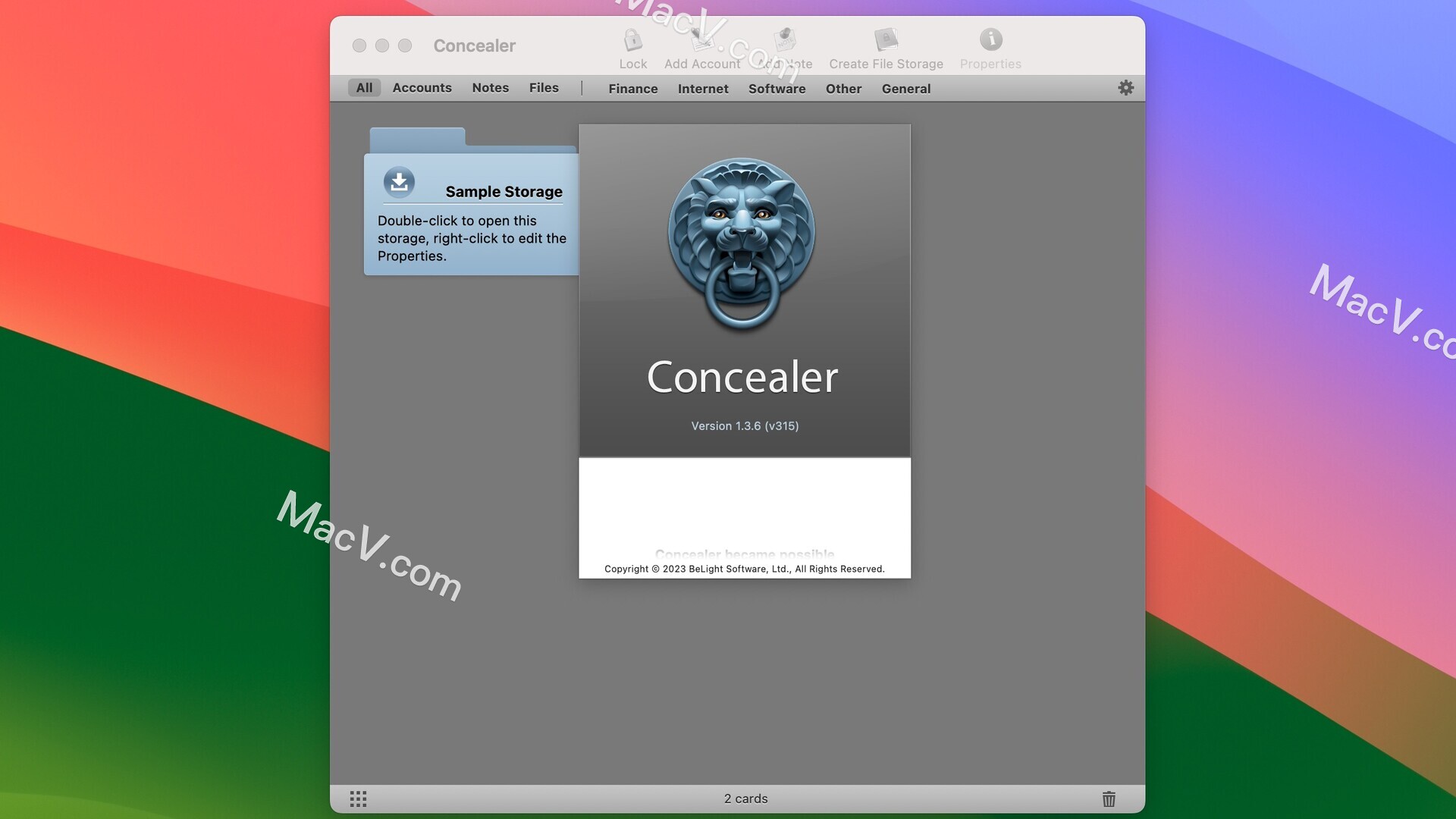
Task: Expand the Other category dropdown
Action: tap(843, 88)
